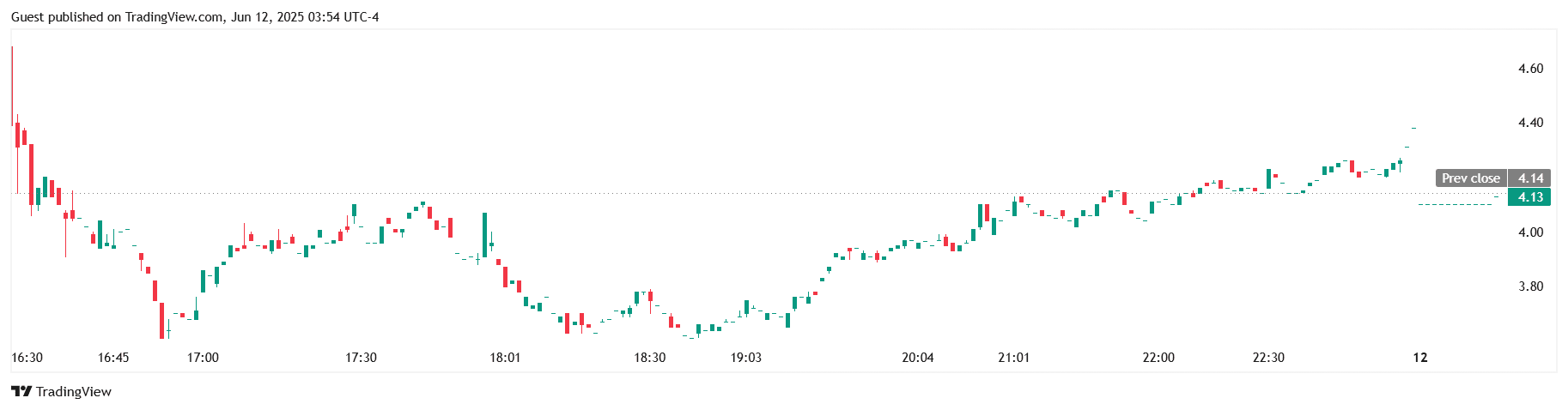Viewport: 1568px width, 410px height.
Task: Click the 17:00 time marker
Action: tap(203, 358)
